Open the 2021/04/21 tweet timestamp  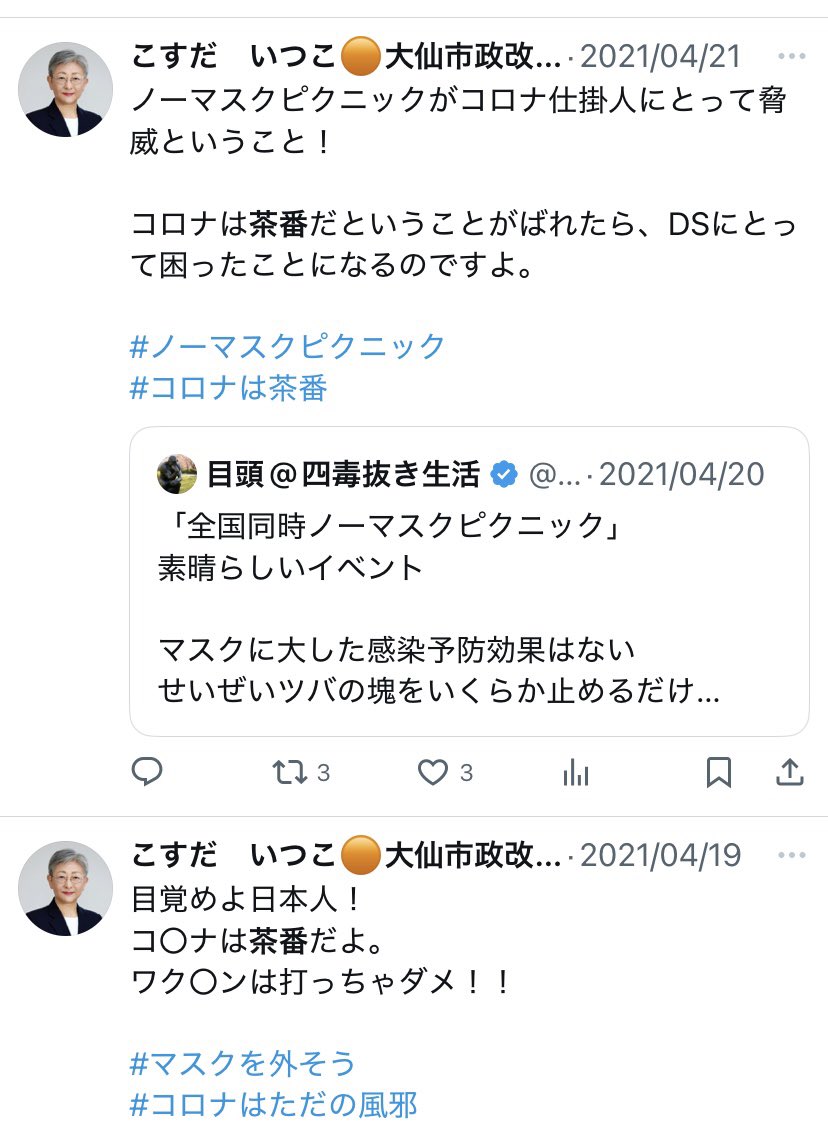[661, 56]
